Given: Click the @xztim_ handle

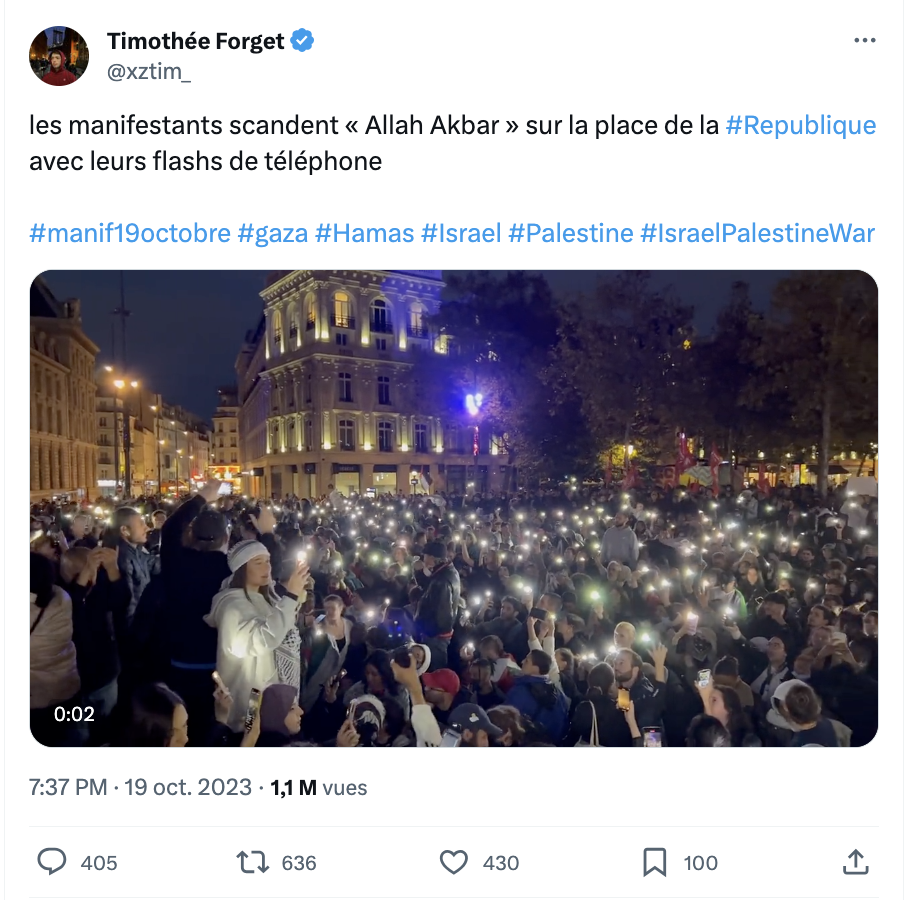Looking at the screenshot, I should 149,72.
